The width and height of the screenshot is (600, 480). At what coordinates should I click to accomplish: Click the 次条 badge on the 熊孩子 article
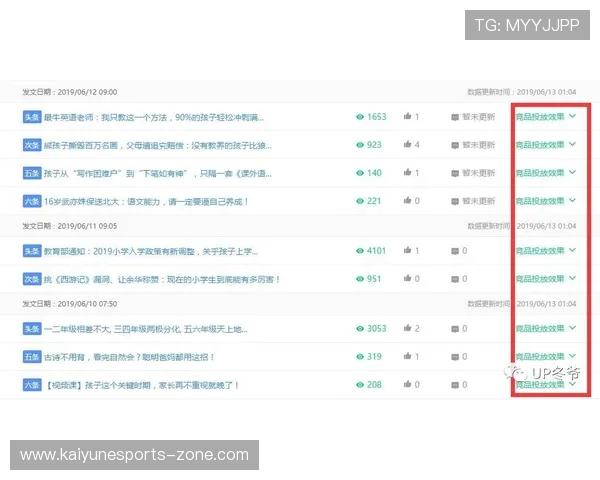click(x=32, y=145)
